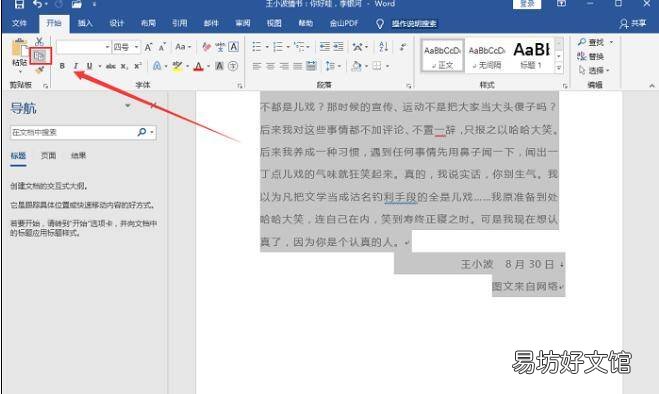This screenshot has width=659, height=394.
Task: Apply the yellow text highlight color
Action: [x=177, y=66]
